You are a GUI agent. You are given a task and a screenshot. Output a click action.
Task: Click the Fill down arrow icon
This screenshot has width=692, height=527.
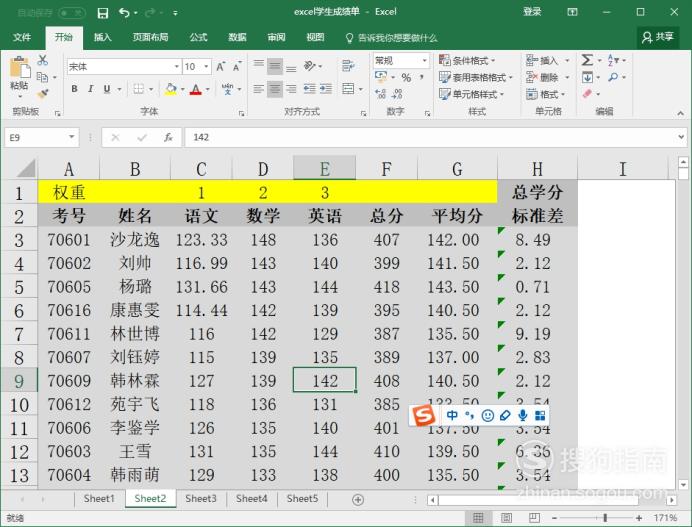coord(587,78)
